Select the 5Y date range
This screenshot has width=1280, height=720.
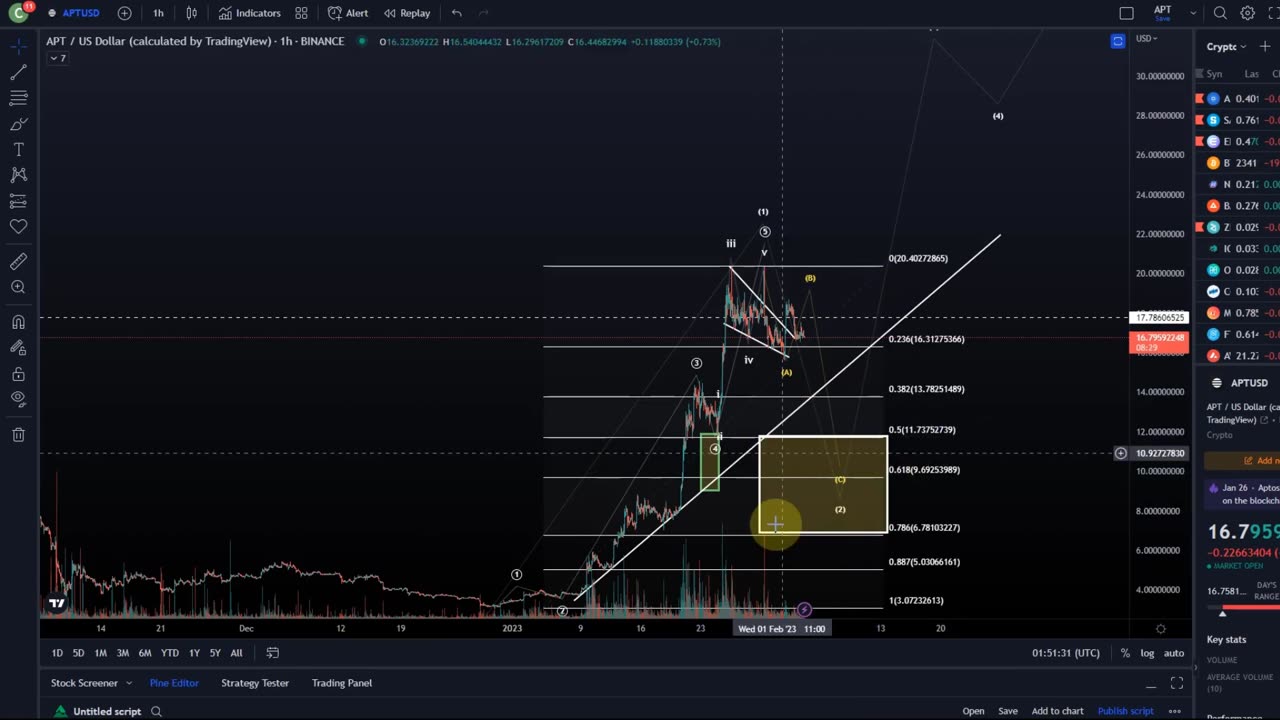[215, 653]
